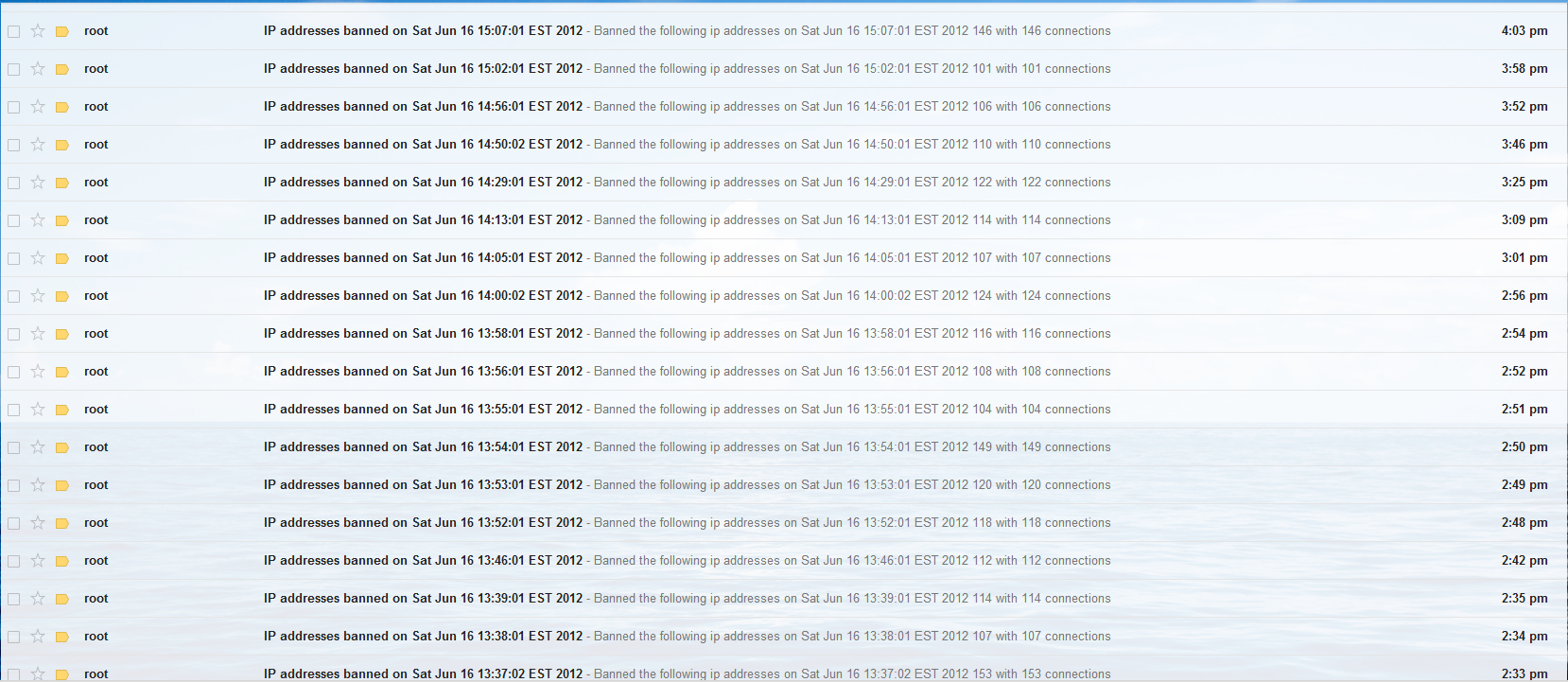Tick the checkbox for 3:46 pm email
1568x682 pixels.
coord(13,145)
